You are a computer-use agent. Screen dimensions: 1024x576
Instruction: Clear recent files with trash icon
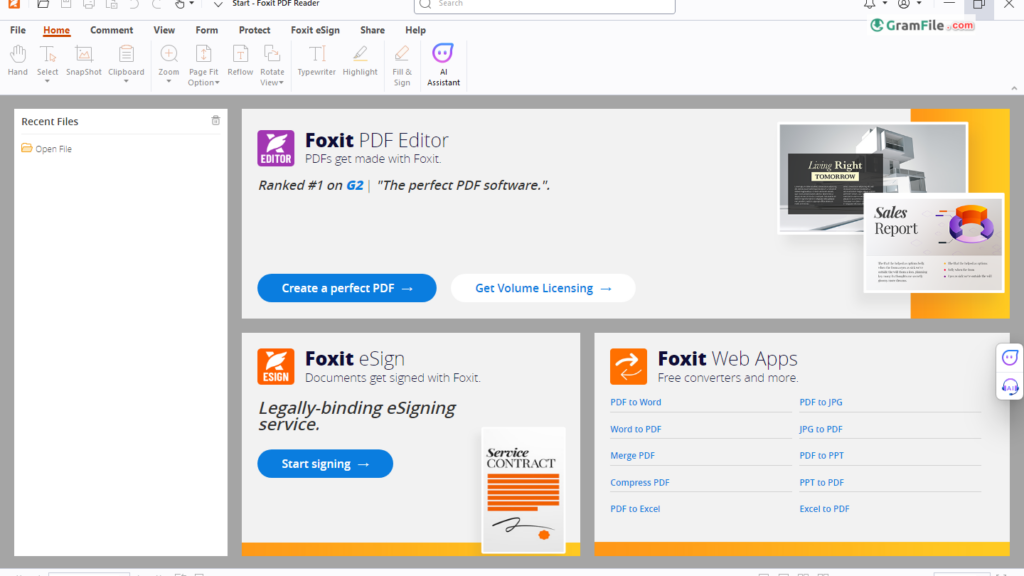pos(216,120)
